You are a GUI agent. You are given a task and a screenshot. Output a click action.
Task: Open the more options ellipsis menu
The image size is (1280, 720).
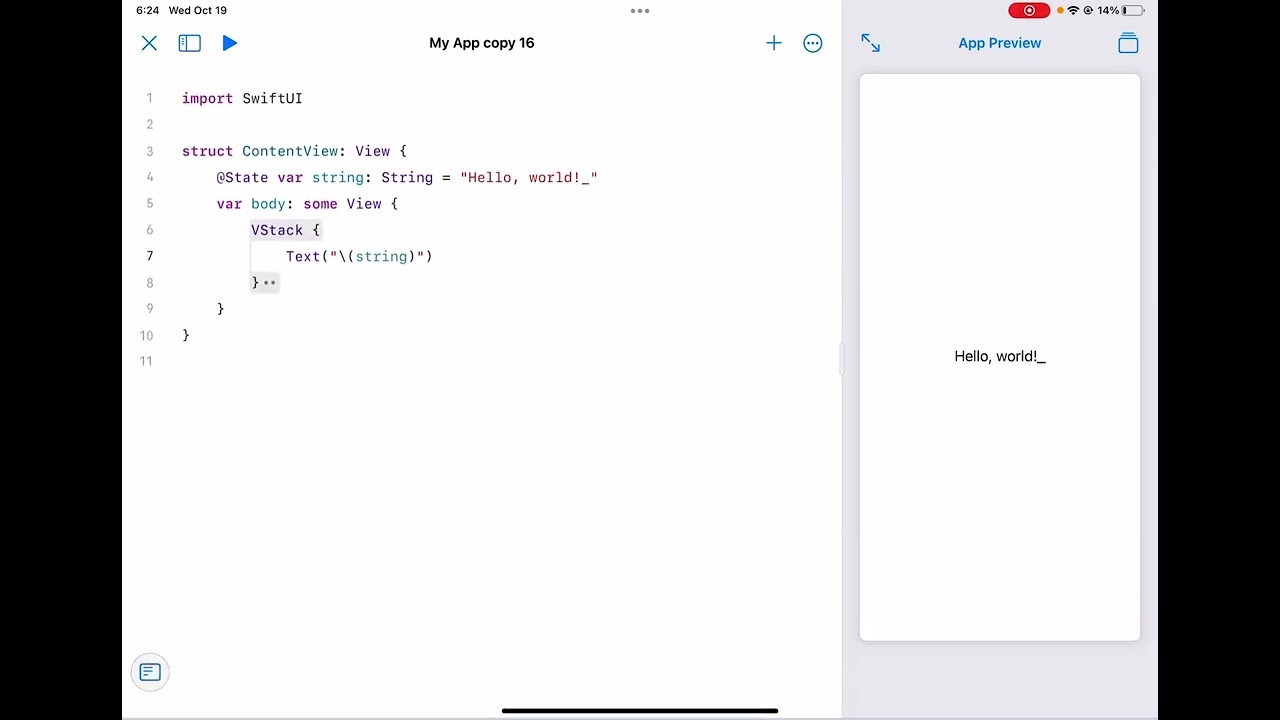tap(813, 43)
